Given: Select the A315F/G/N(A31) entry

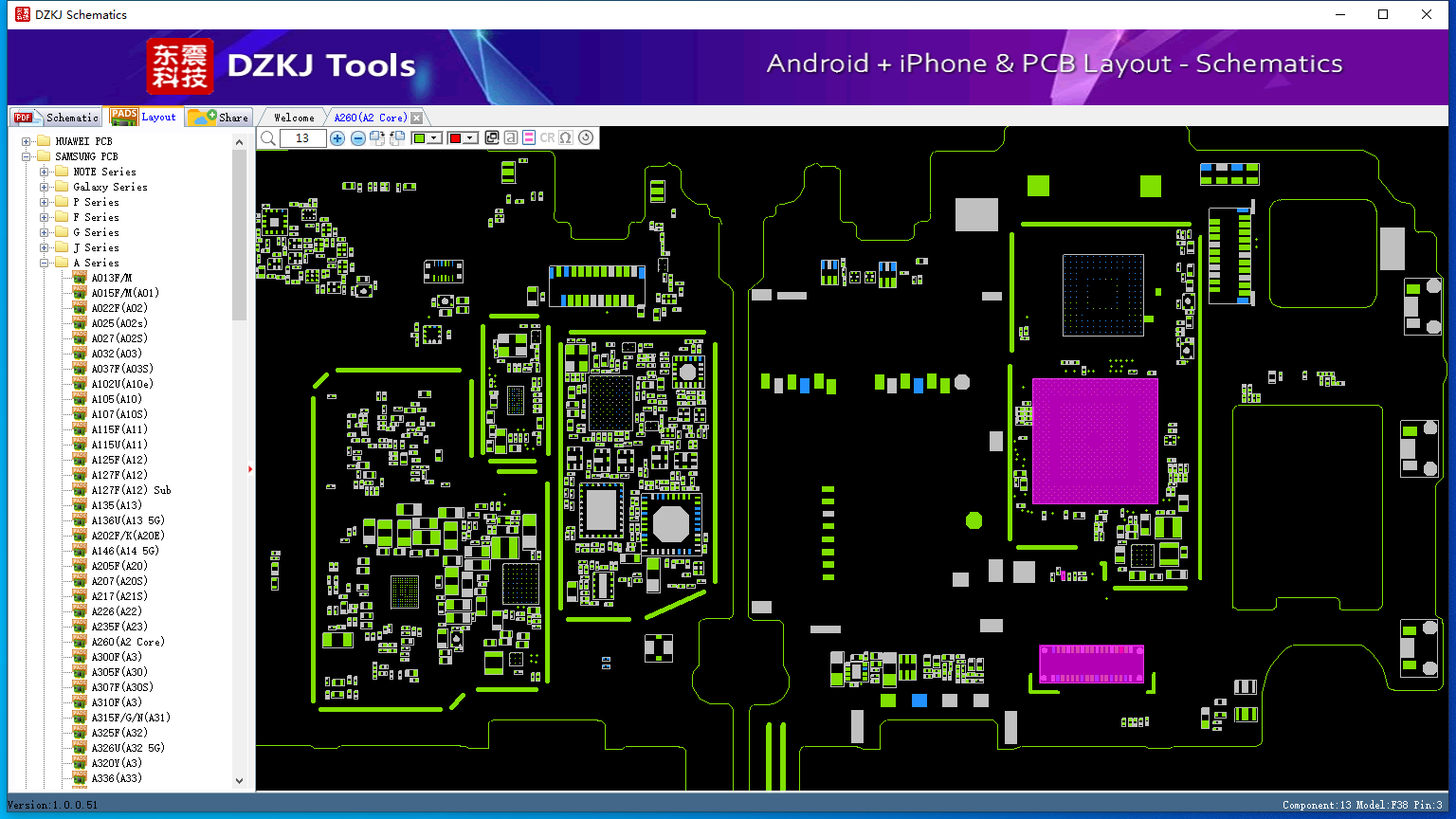Looking at the screenshot, I should (x=131, y=718).
